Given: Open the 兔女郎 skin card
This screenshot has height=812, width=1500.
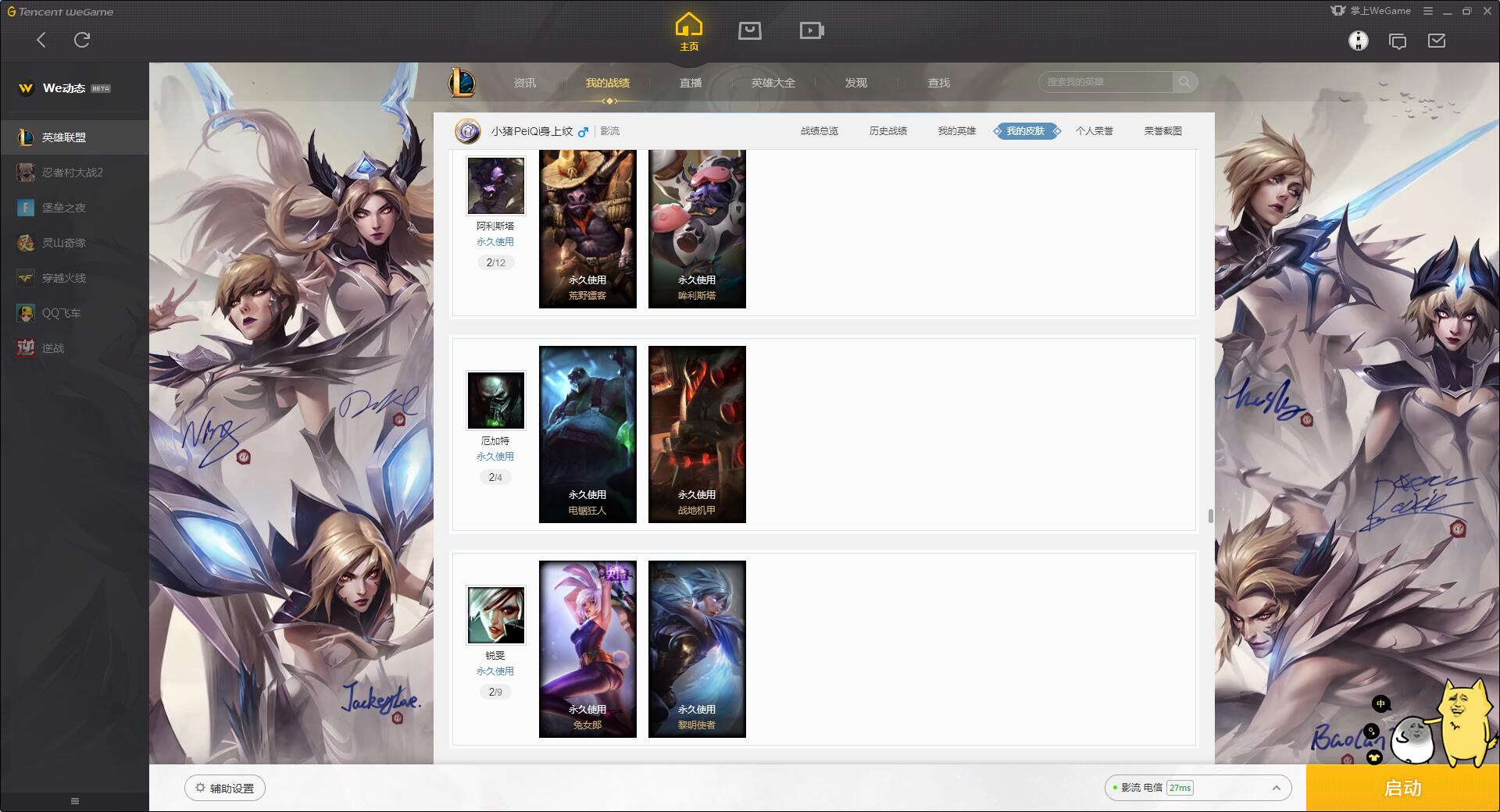Looking at the screenshot, I should tap(587, 649).
